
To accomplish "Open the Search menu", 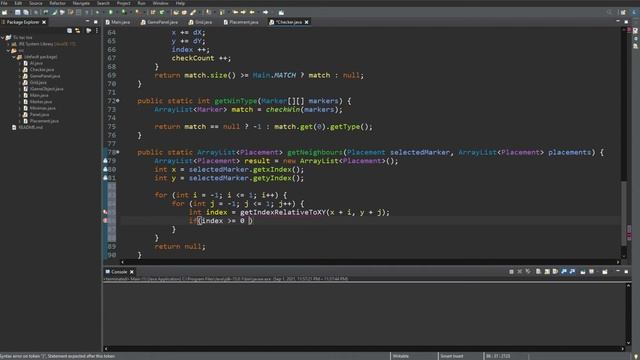I will pyautogui.click(x=103, y=3).
